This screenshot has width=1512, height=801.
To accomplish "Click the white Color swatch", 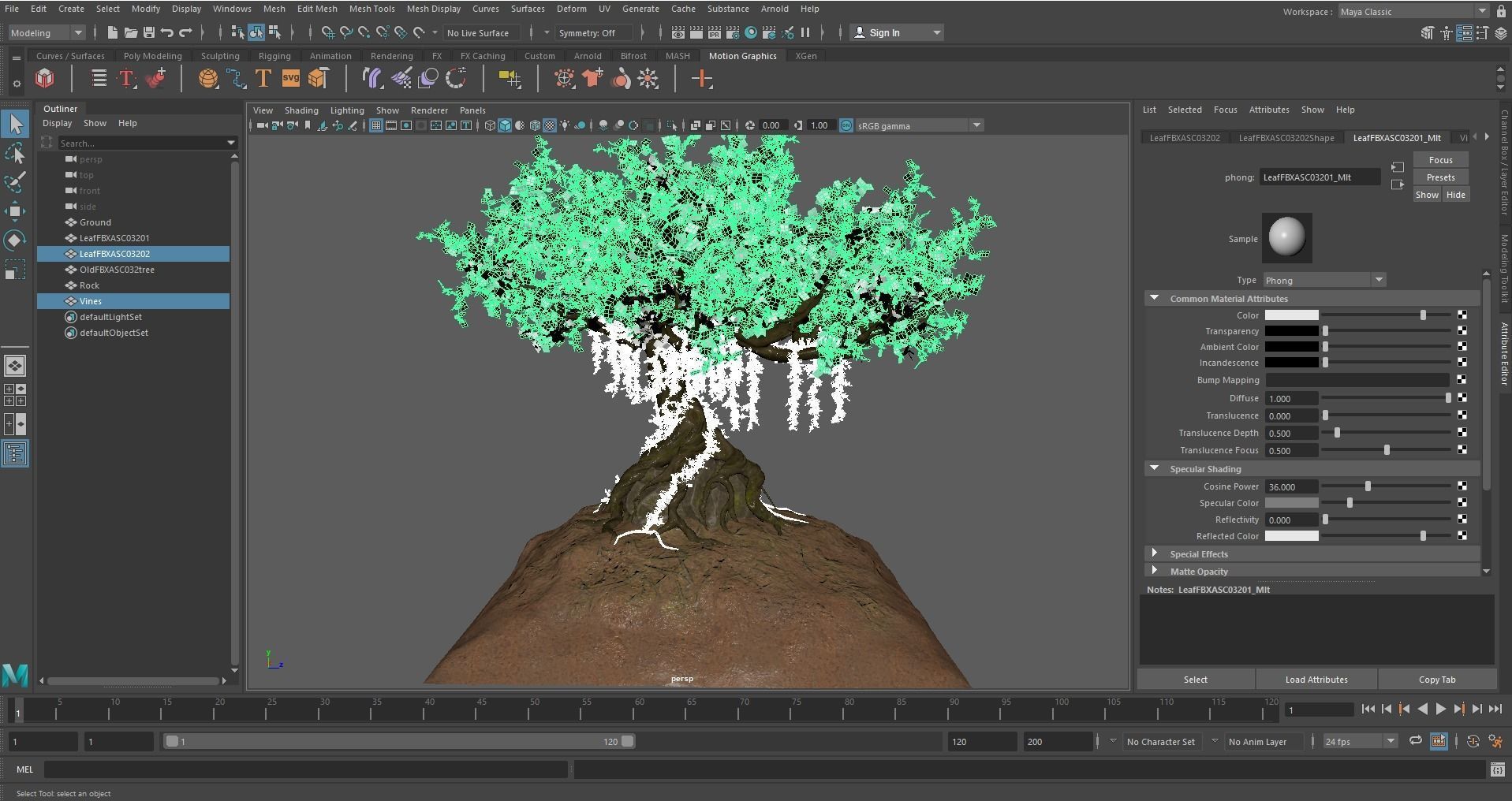I will (x=1291, y=315).
